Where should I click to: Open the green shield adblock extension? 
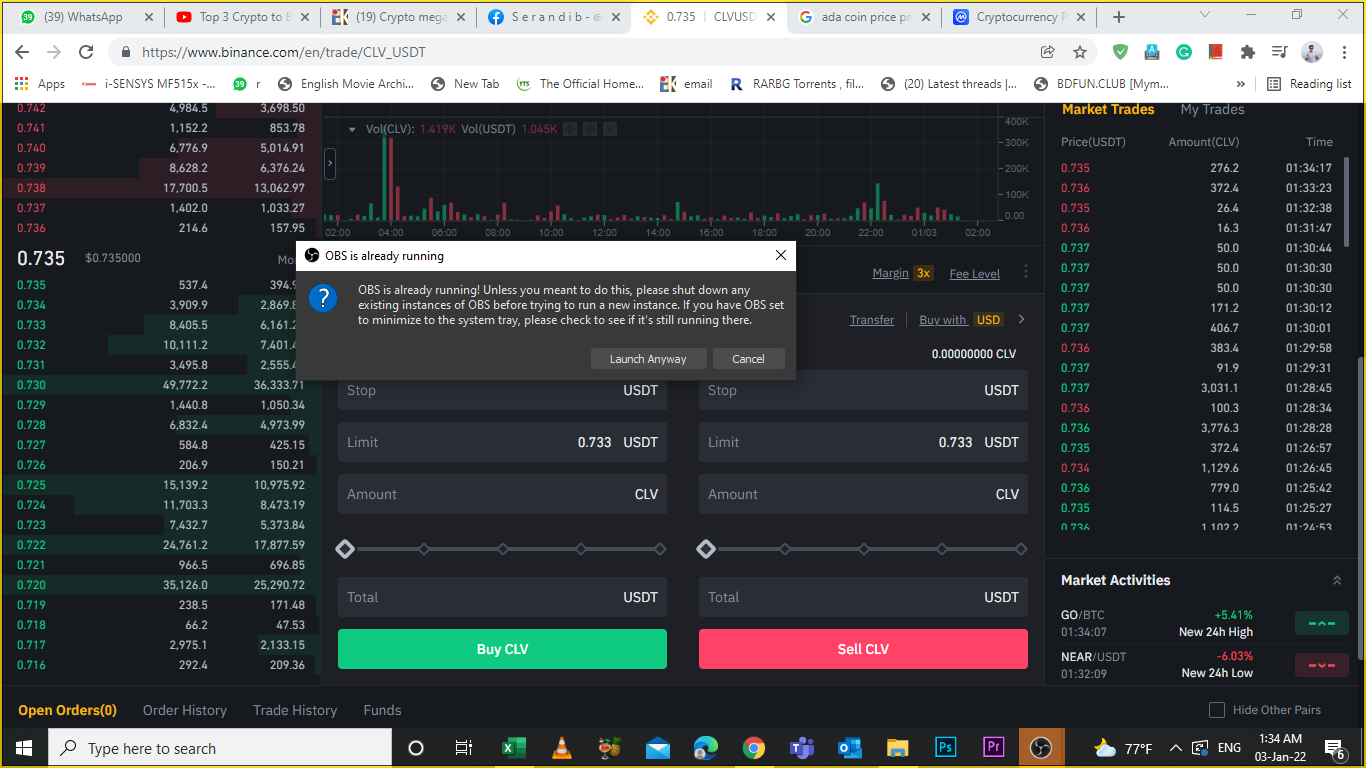1121,52
